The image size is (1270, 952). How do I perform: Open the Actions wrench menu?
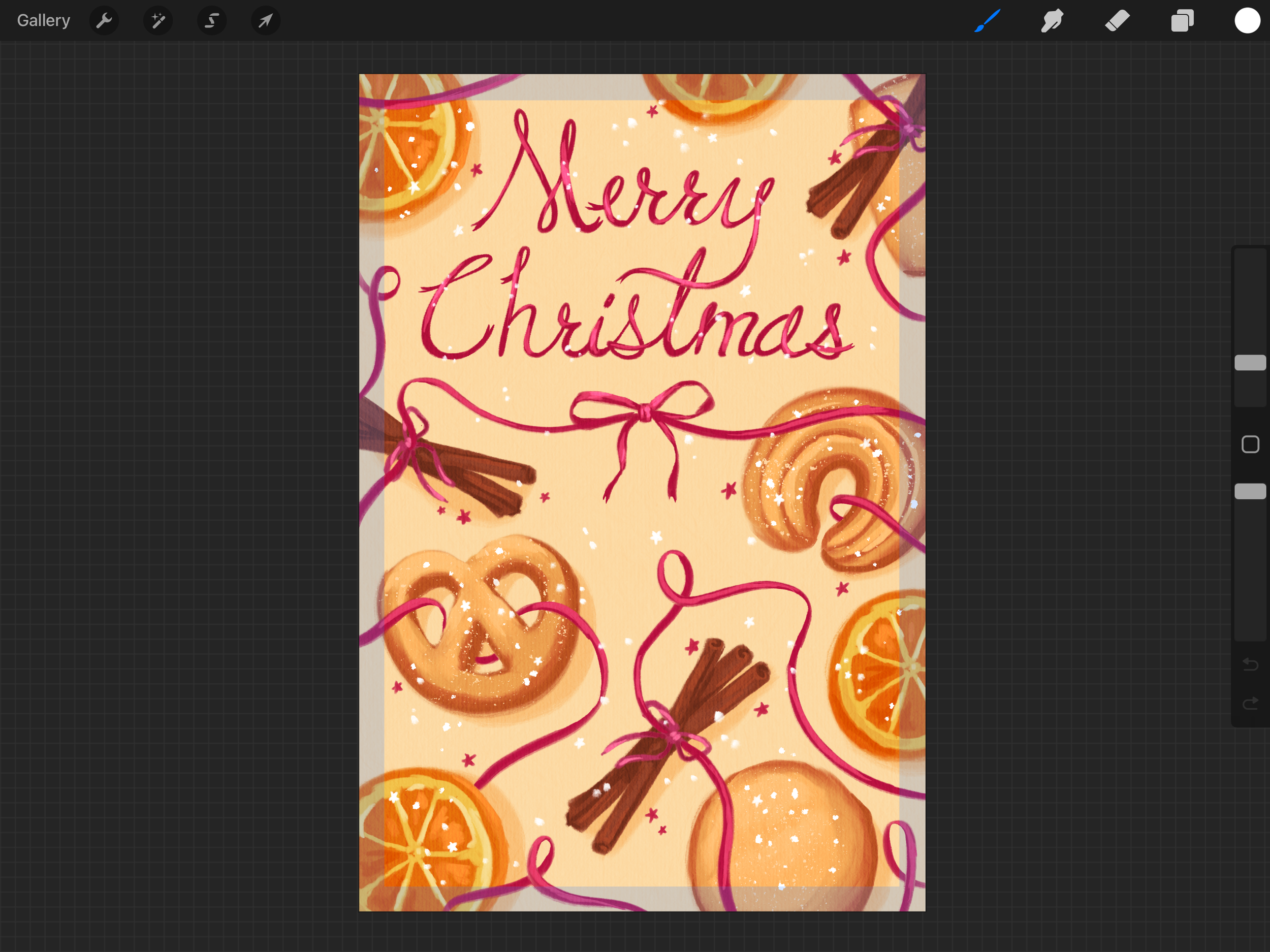tap(104, 21)
